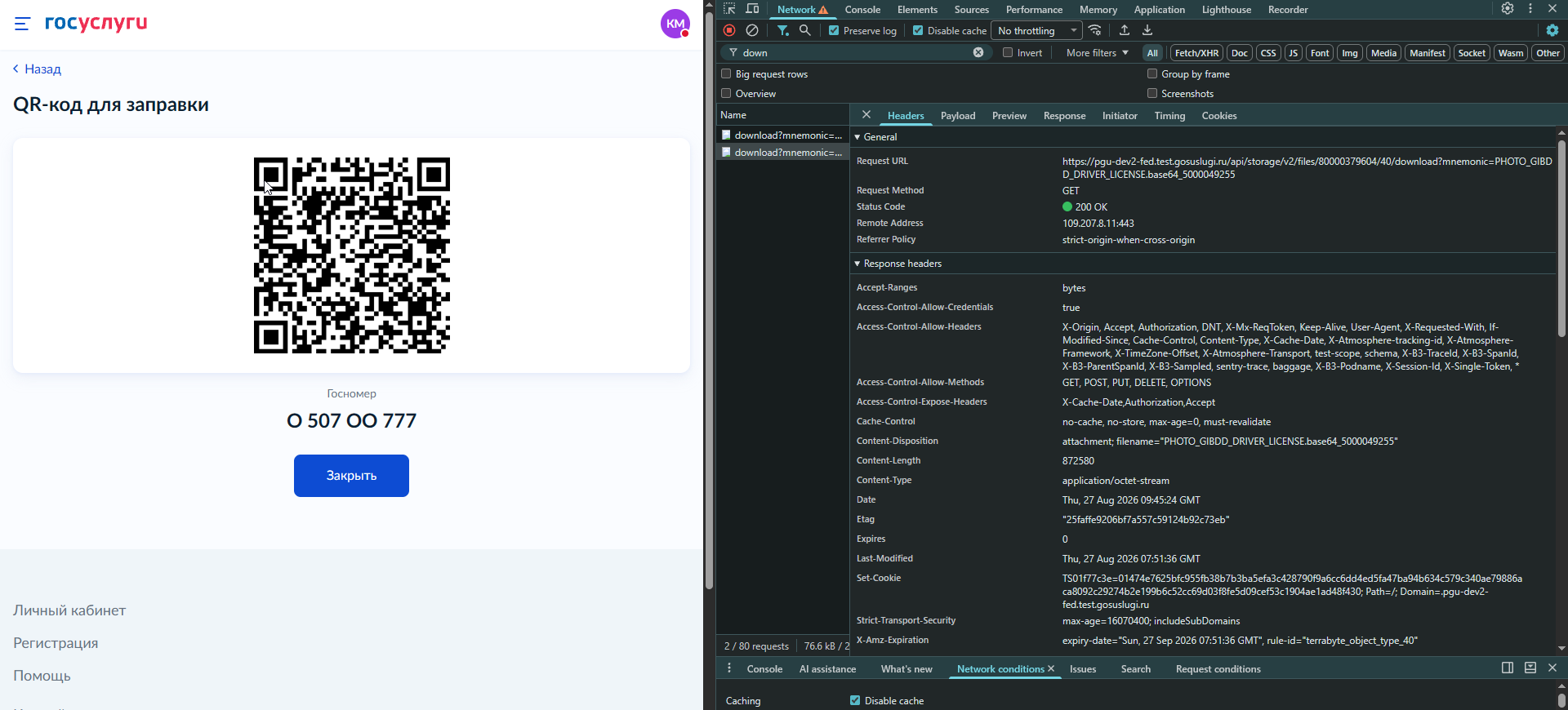The image size is (1568, 710).
Task: Enable the Invert filter checkbox
Action: 1008,52
